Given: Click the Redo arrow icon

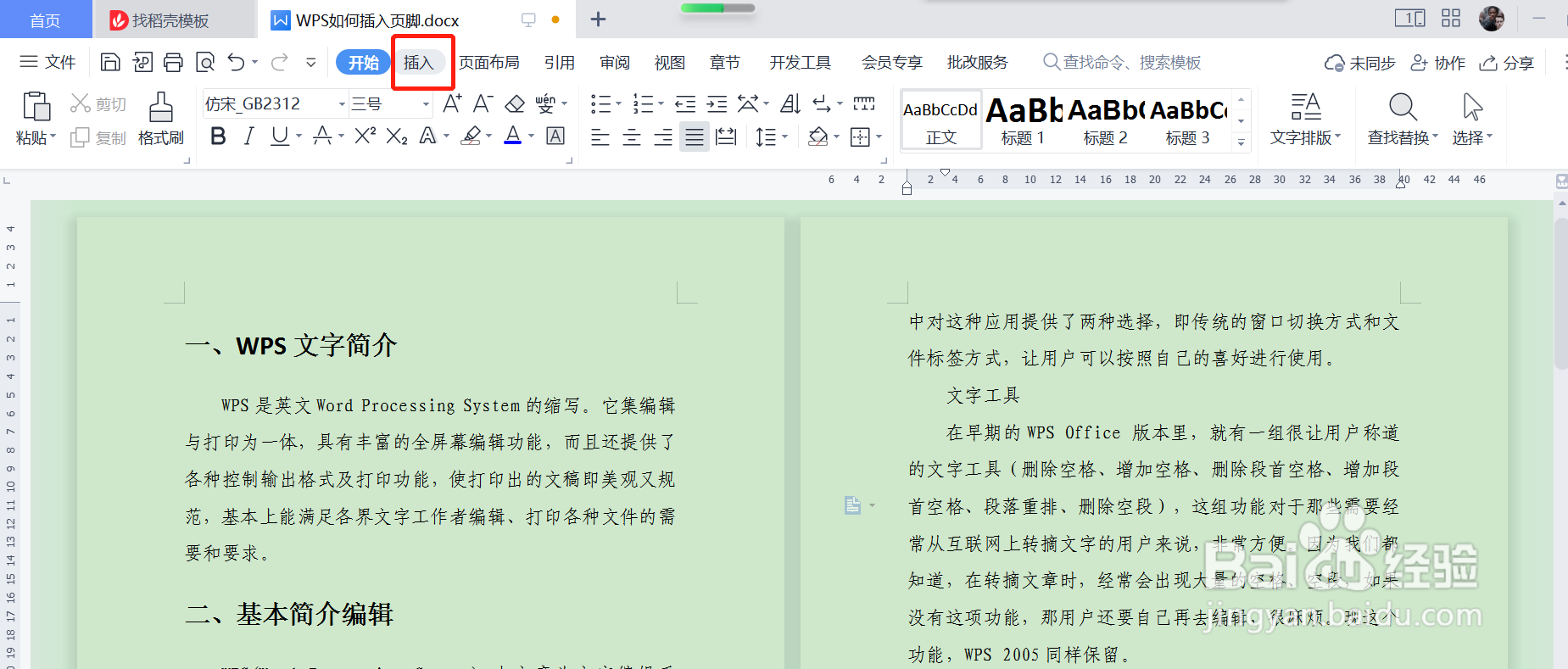Looking at the screenshot, I should [x=279, y=62].
